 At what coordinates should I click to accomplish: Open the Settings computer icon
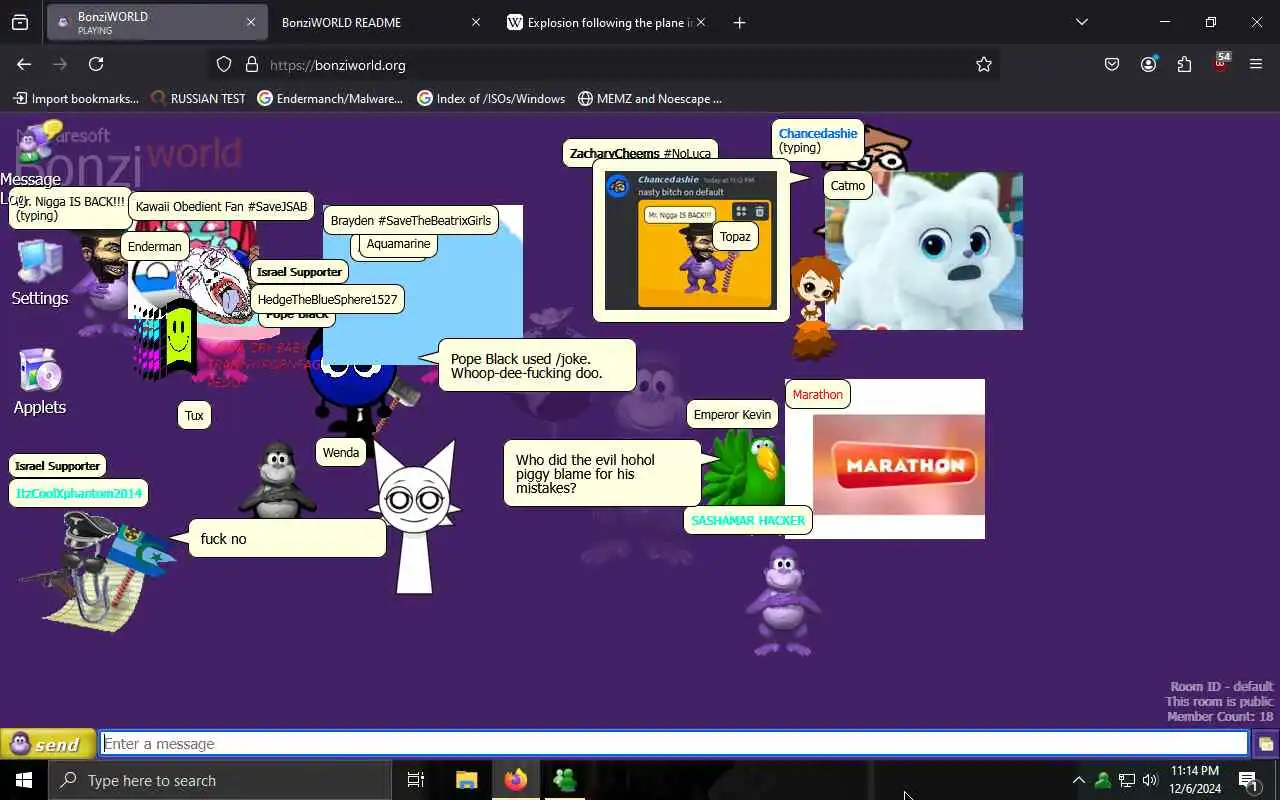click(x=39, y=262)
